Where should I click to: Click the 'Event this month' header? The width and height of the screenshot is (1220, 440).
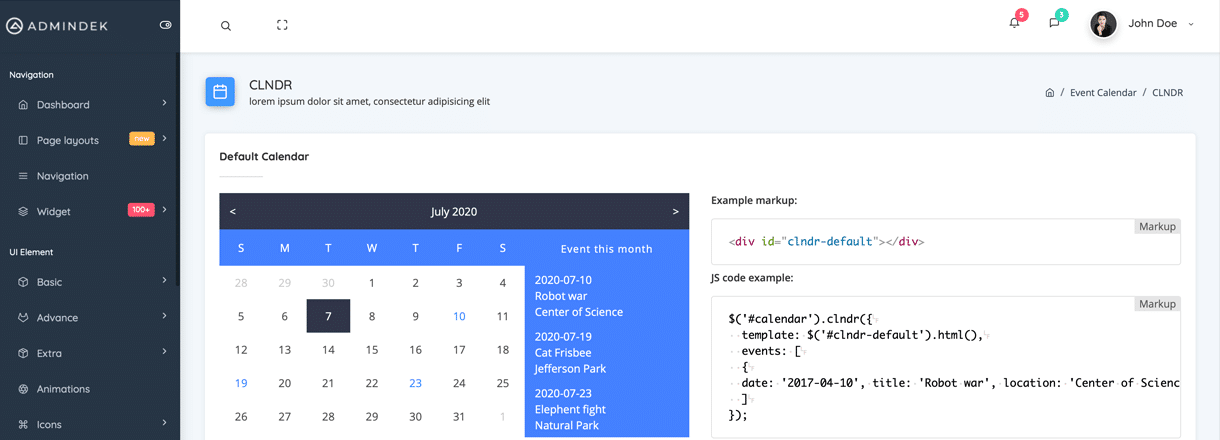point(606,249)
